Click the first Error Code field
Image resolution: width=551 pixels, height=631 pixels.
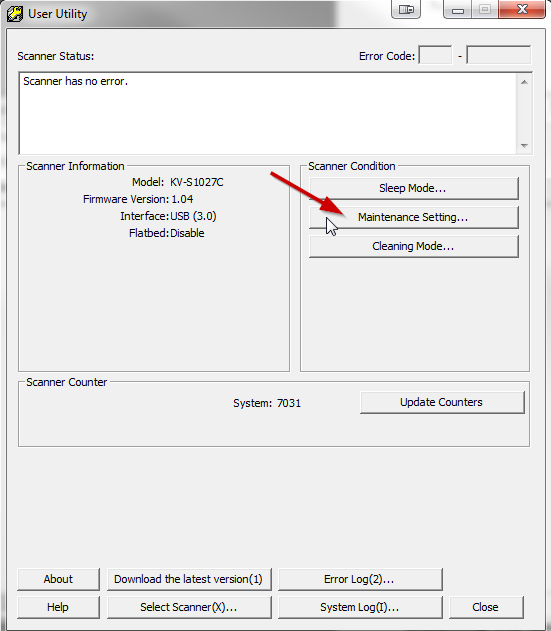click(435, 55)
